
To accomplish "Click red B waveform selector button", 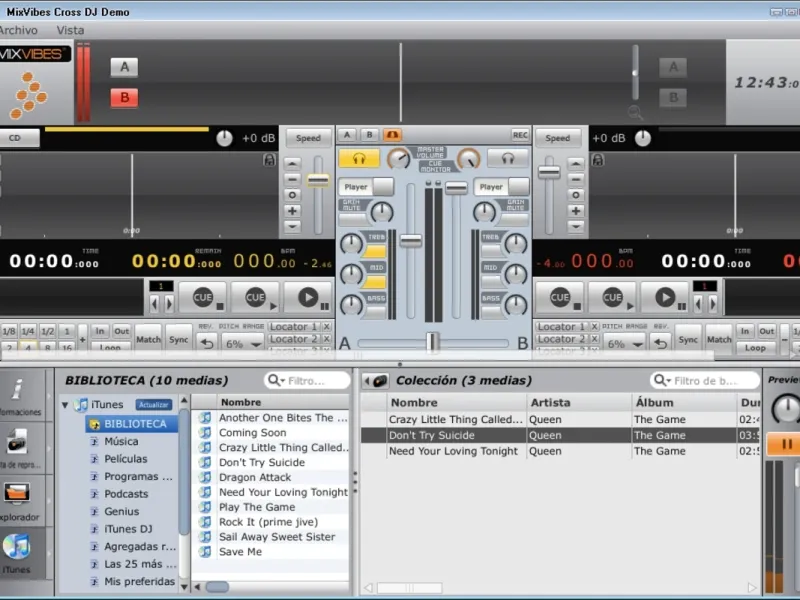I will pos(124,97).
